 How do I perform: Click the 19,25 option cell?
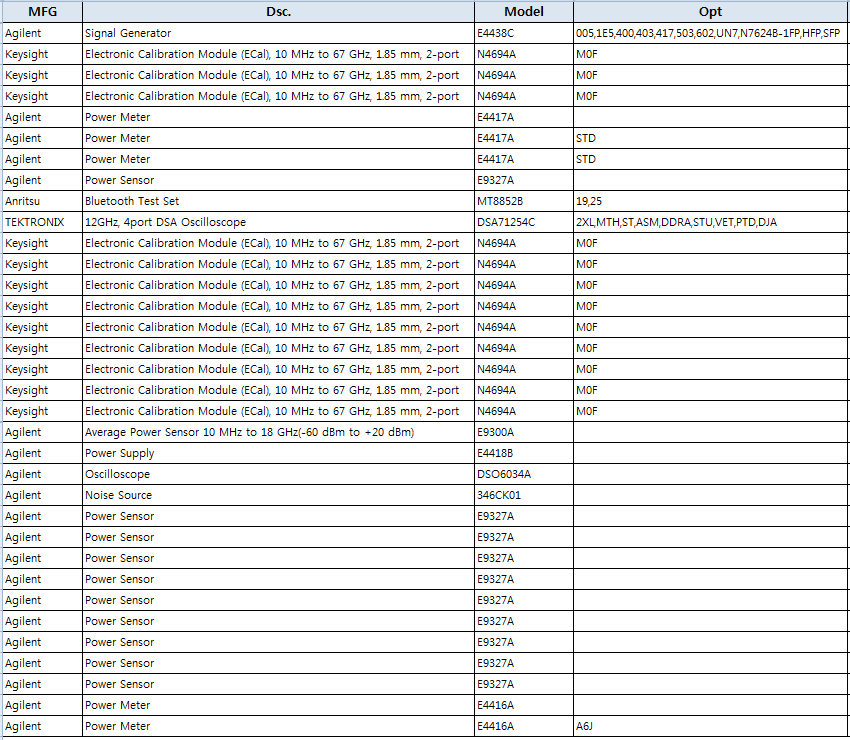pos(711,201)
